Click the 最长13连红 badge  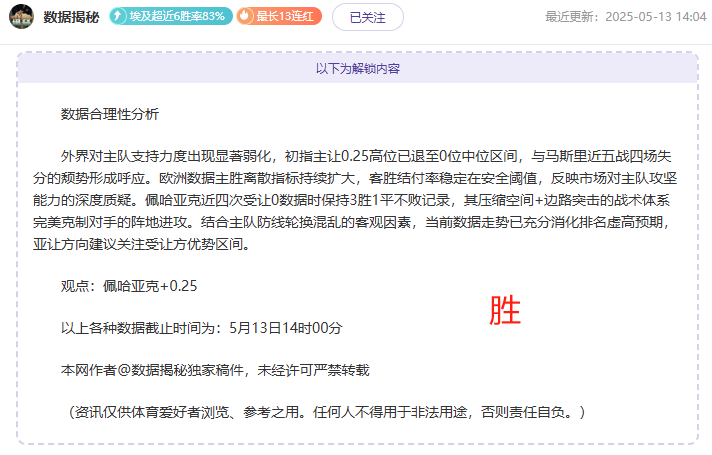pos(279,16)
